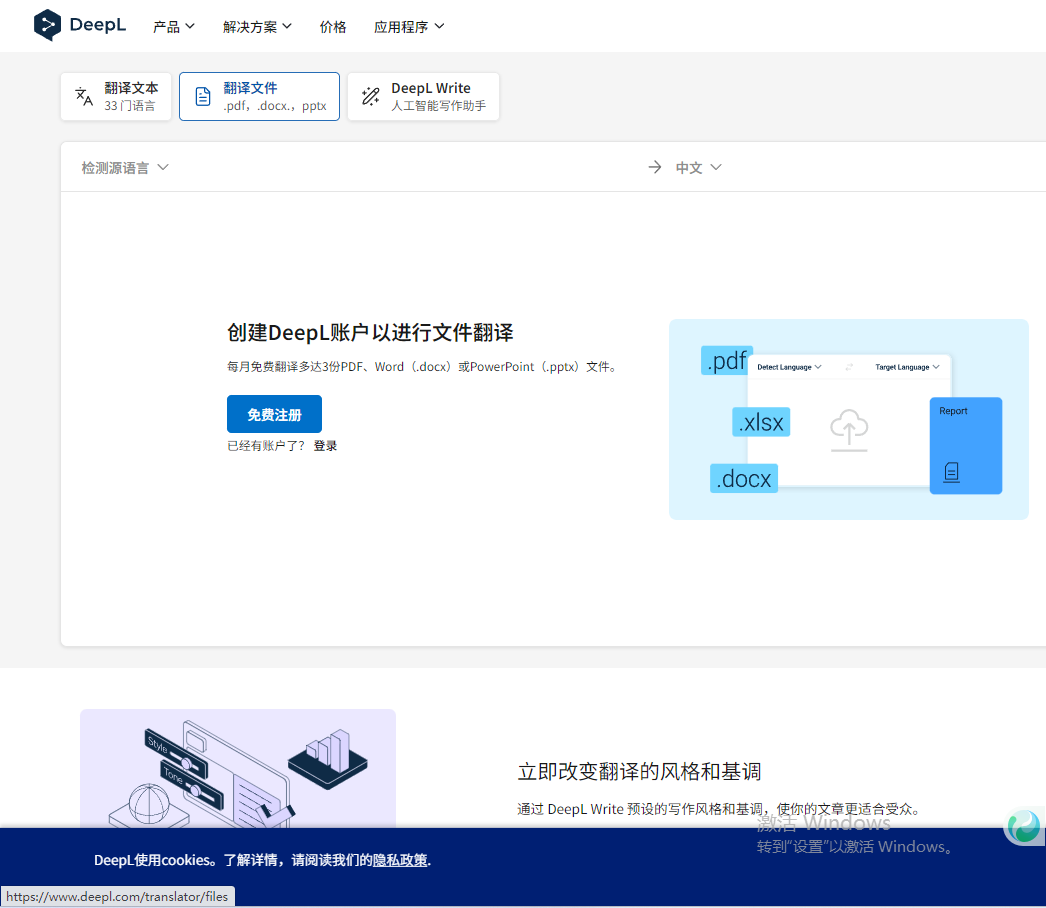The image size is (1046, 908).
Task: Click the DeepL wordmark text
Action: pos(97,25)
